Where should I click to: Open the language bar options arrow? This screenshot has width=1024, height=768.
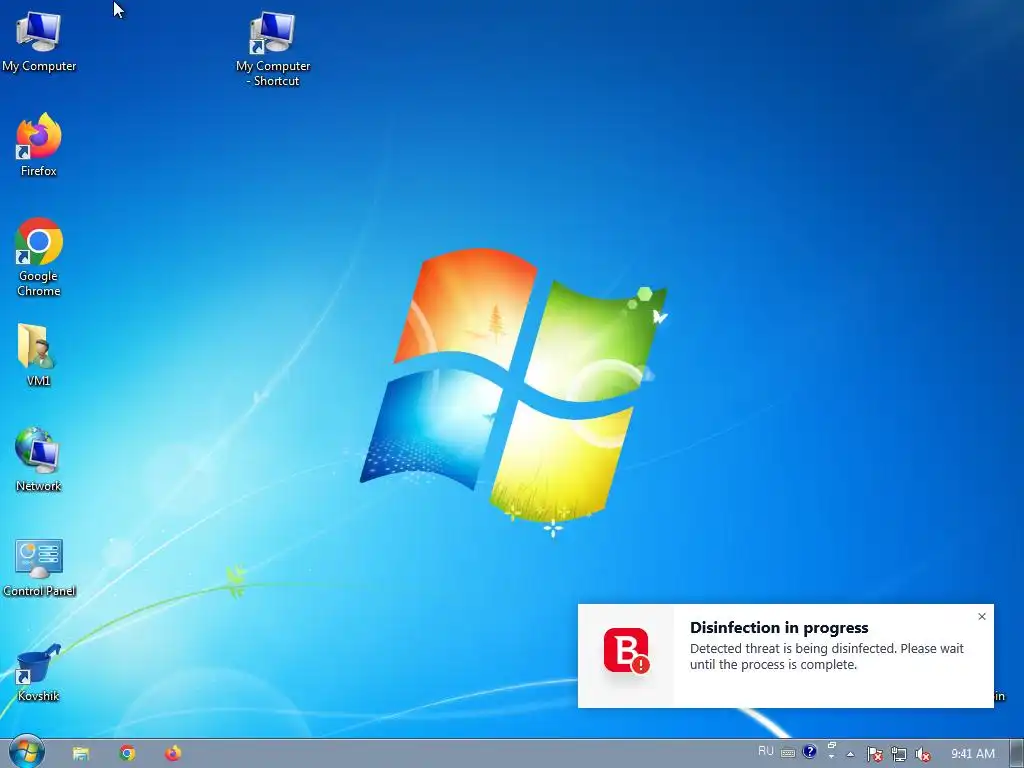point(832,757)
